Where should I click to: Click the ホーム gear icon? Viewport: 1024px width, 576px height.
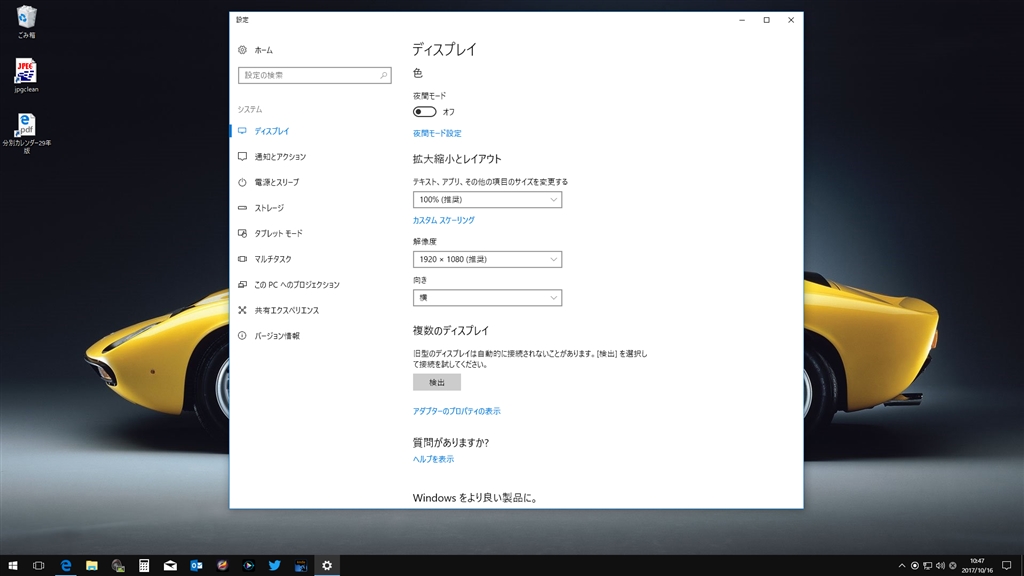242,50
